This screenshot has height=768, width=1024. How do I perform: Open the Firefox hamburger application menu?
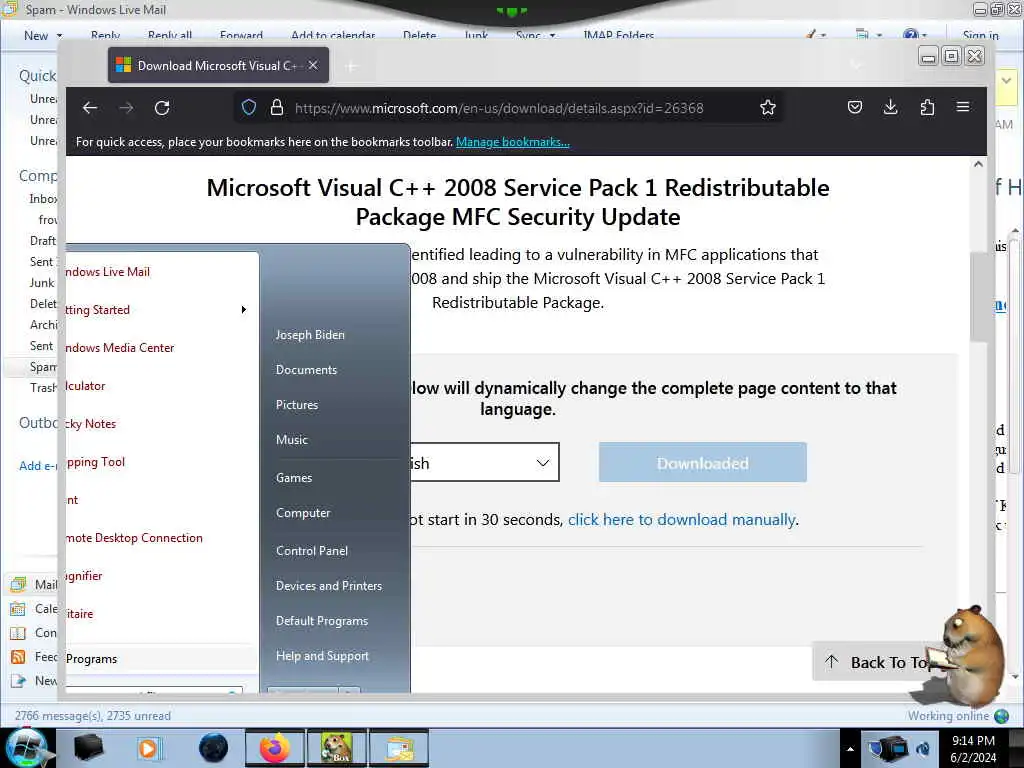pyautogui.click(x=963, y=106)
